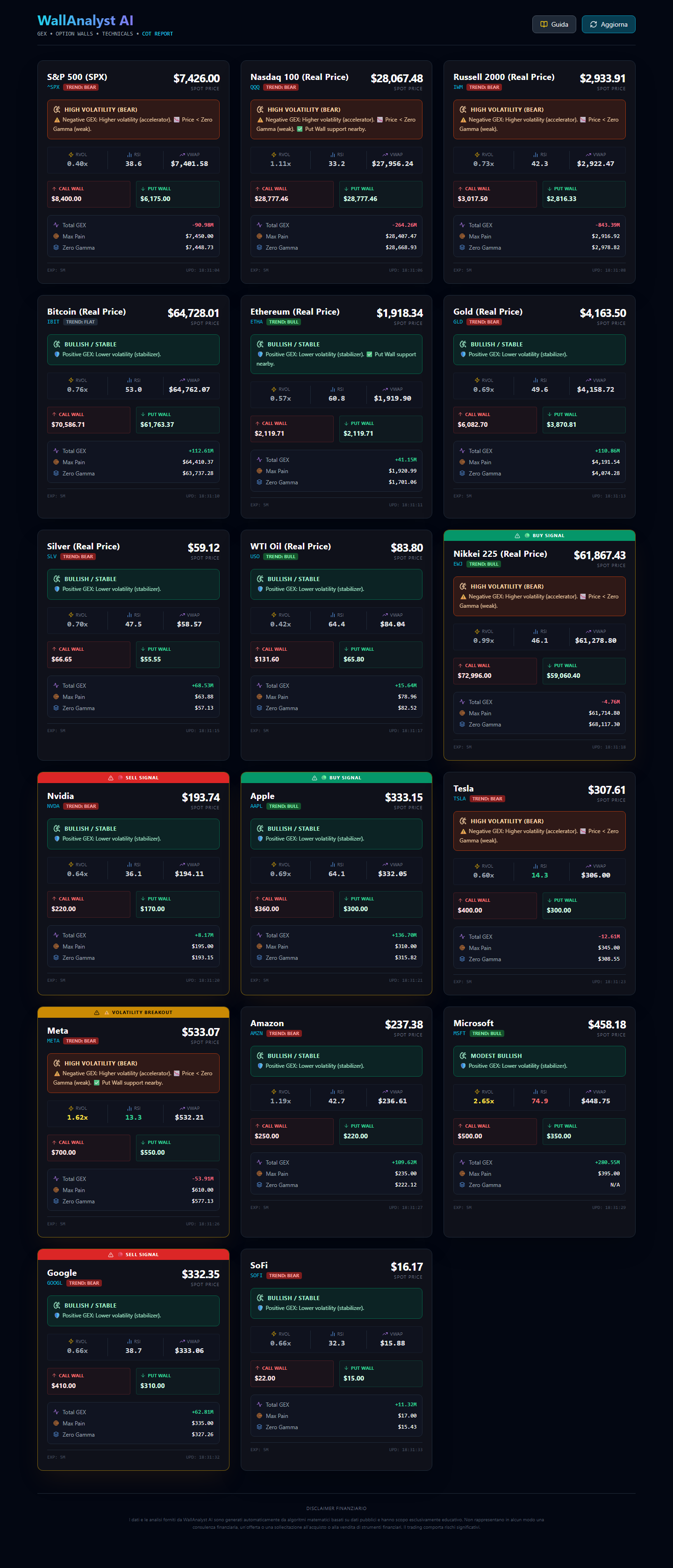Click the NVDA ticker symbol
This screenshot has width=673, height=1568.
[54, 806]
